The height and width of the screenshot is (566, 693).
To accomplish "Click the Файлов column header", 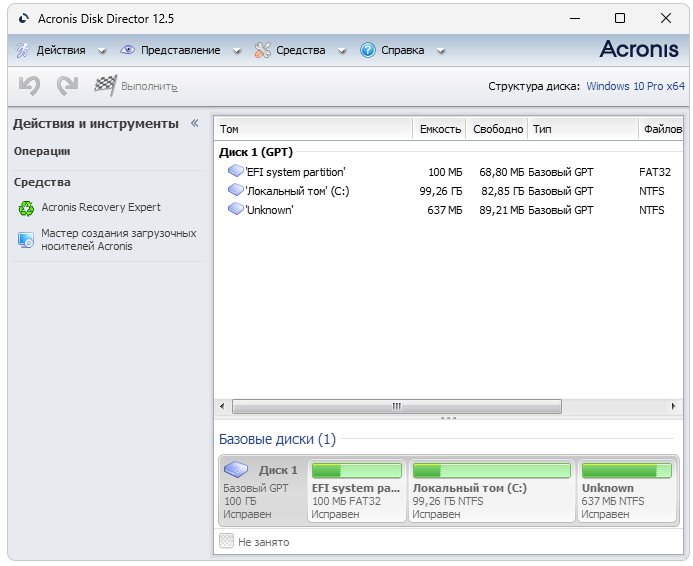I will pos(662,129).
